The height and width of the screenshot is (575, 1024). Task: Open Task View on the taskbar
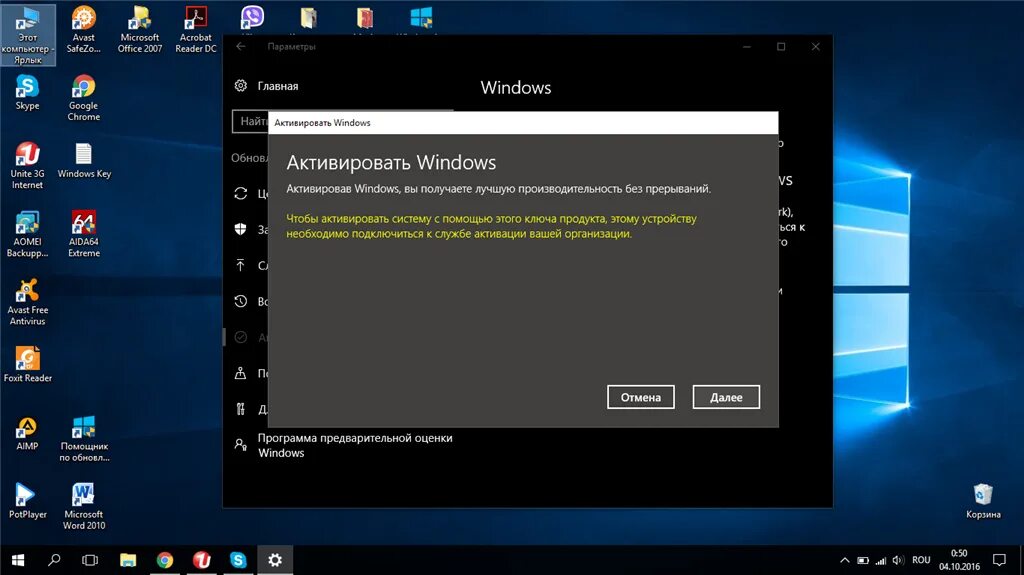(90, 560)
